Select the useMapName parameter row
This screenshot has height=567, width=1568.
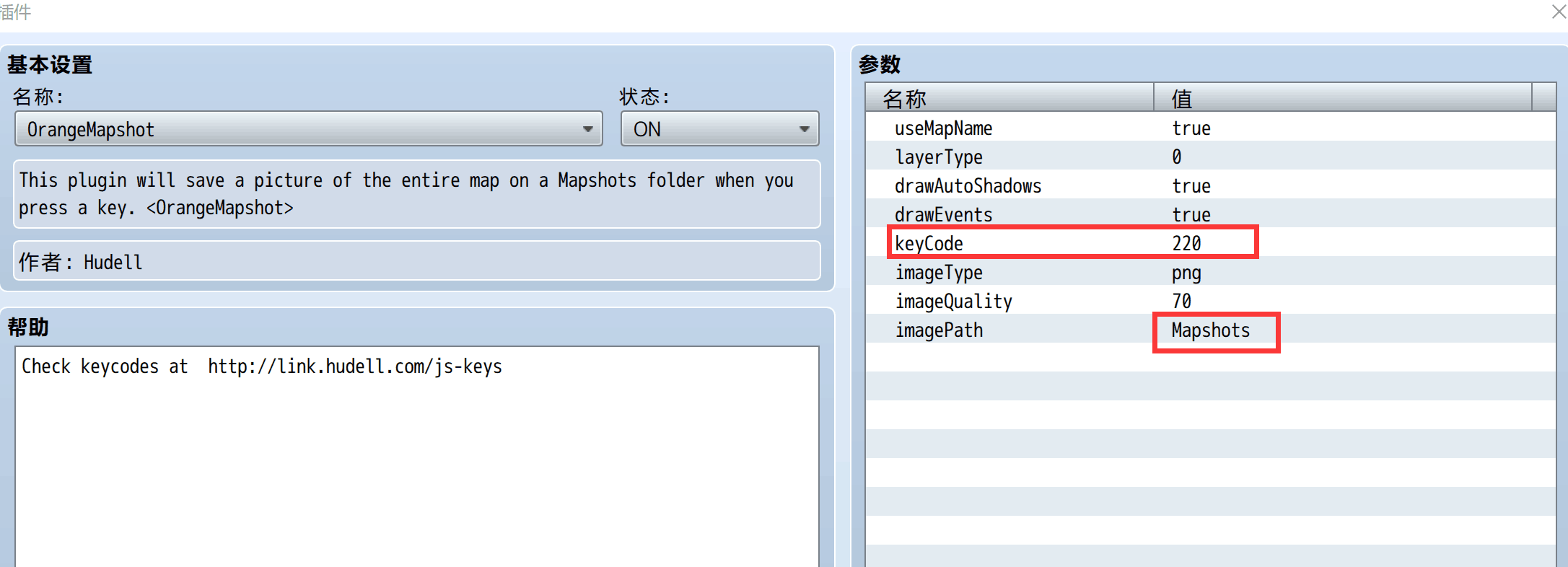click(x=1210, y=128)
